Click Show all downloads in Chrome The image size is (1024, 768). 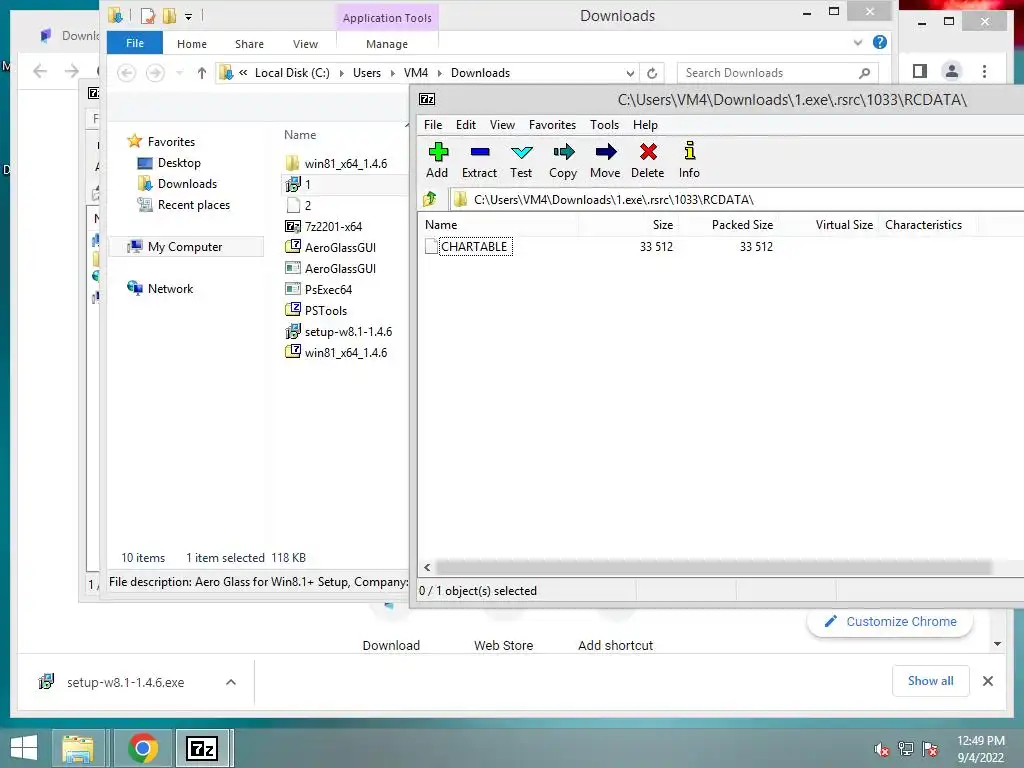(x=931, y=681)
